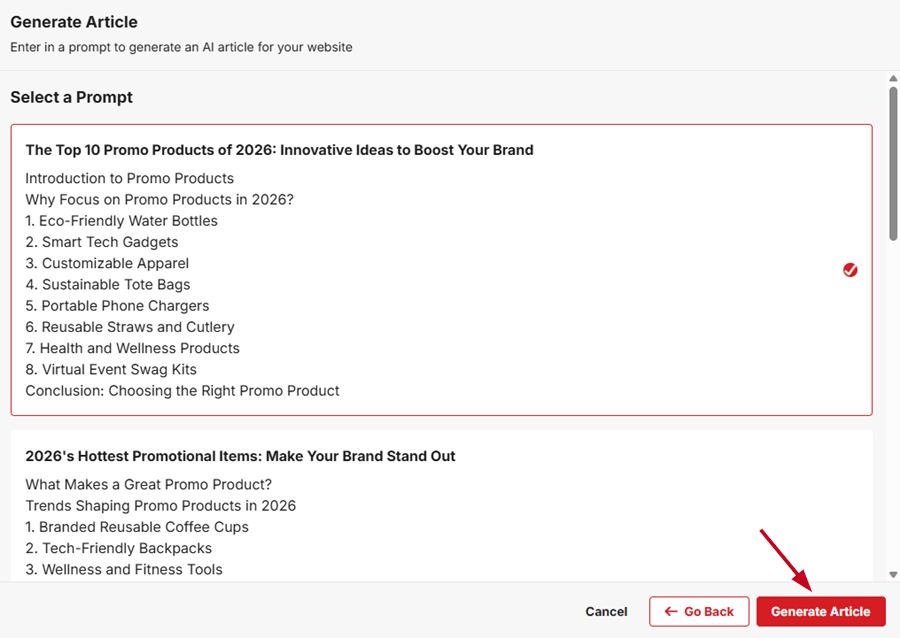Click the "Wellness and Fitness Tools" entry
The height and width of the screenshot is (638, 900).
pos(124,569)
